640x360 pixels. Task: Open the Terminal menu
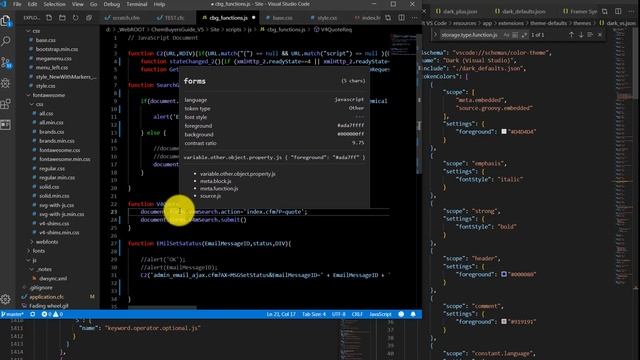[137, 4]
